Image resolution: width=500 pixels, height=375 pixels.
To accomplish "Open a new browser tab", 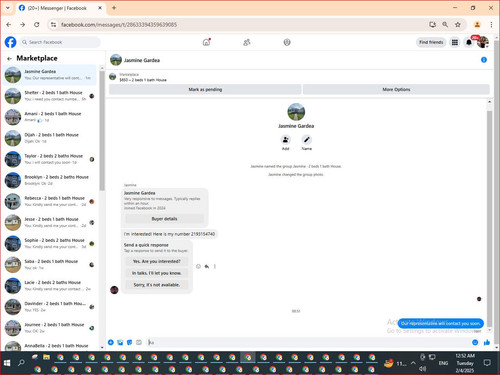I will point(114,8).
